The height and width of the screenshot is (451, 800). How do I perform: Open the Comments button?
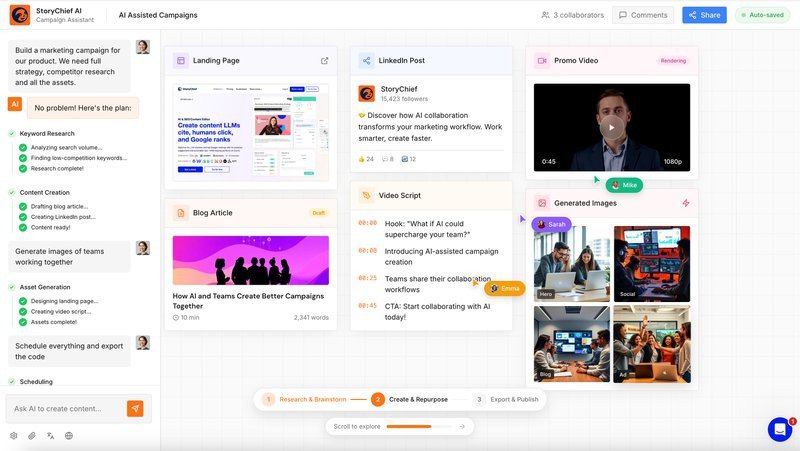[643, 15]
